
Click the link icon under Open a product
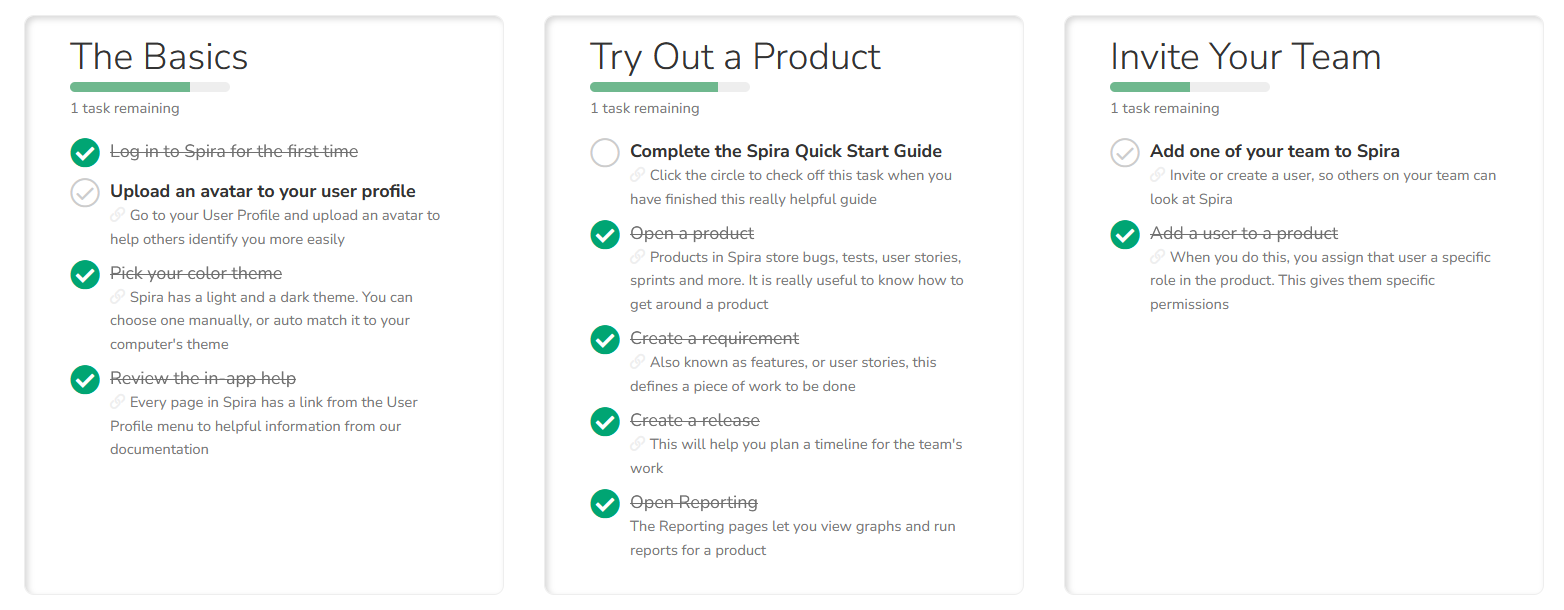[x=640, y=257]
